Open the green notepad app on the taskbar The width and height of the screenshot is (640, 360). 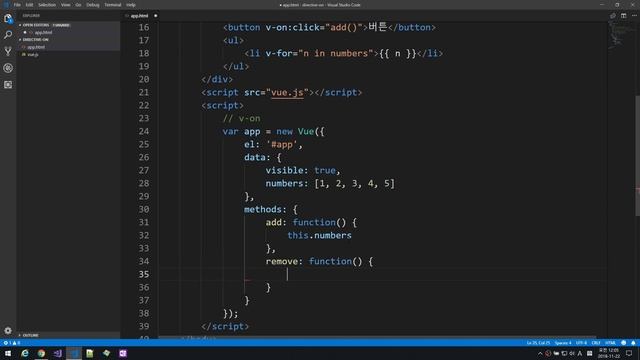(90, 353)
